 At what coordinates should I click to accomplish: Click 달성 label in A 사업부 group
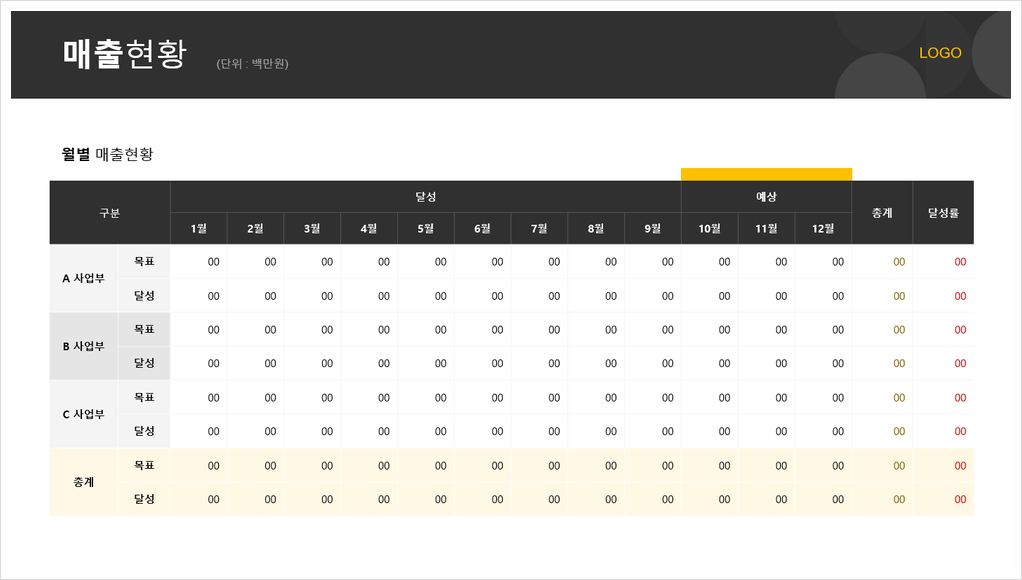click(x=144, y=296)
